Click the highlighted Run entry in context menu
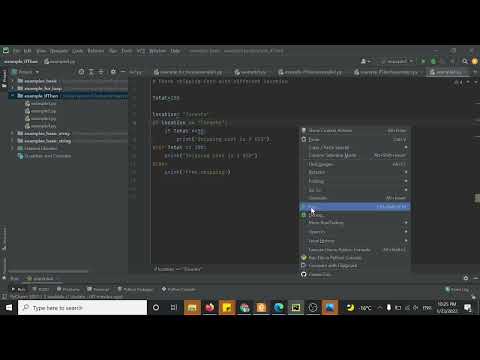Image resolution: width=480 pixels, height=360 pixels. [355, 207]
